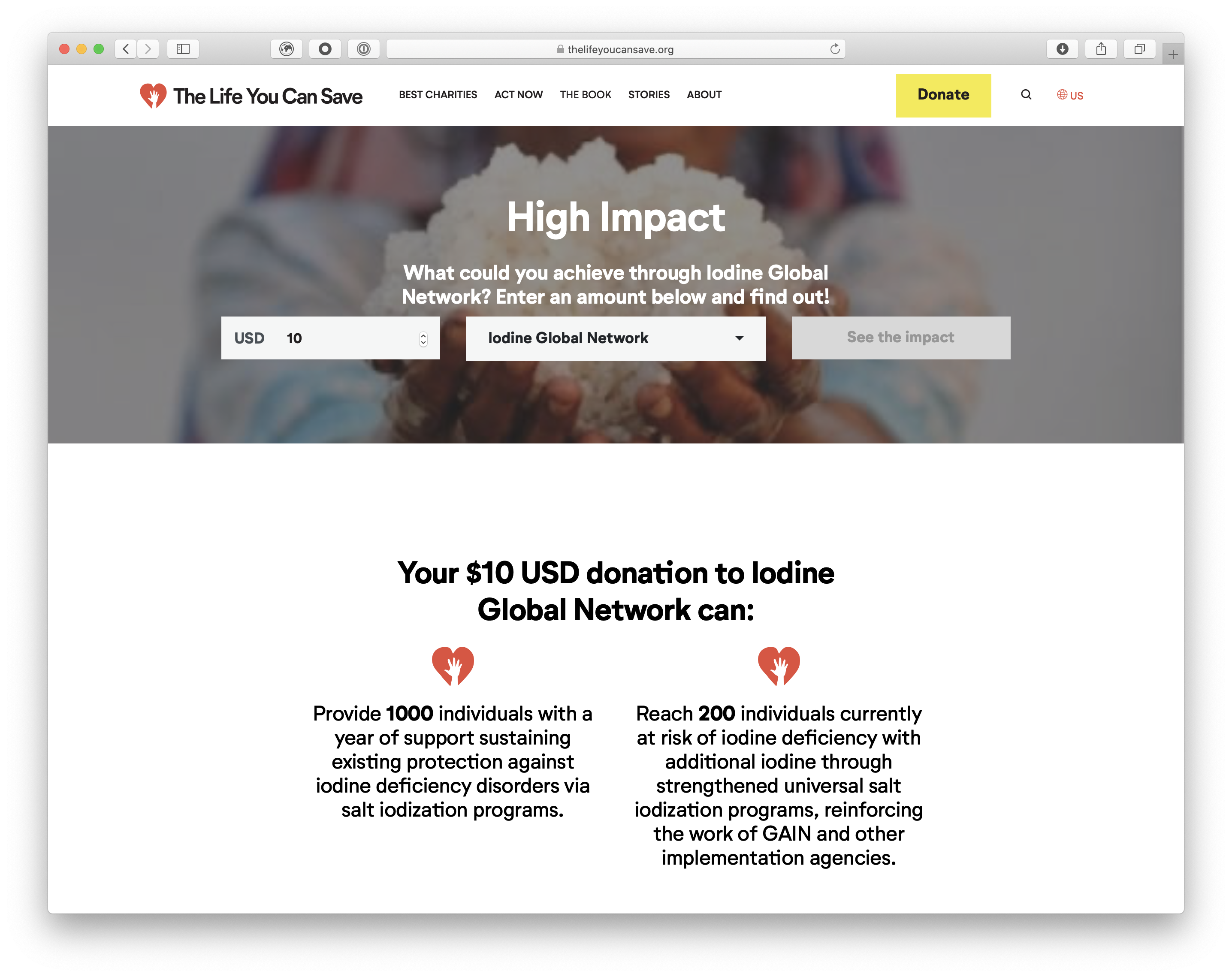
Task: Click the thelifeyoucansave.org address bar
Action: (x=616, y=49)
